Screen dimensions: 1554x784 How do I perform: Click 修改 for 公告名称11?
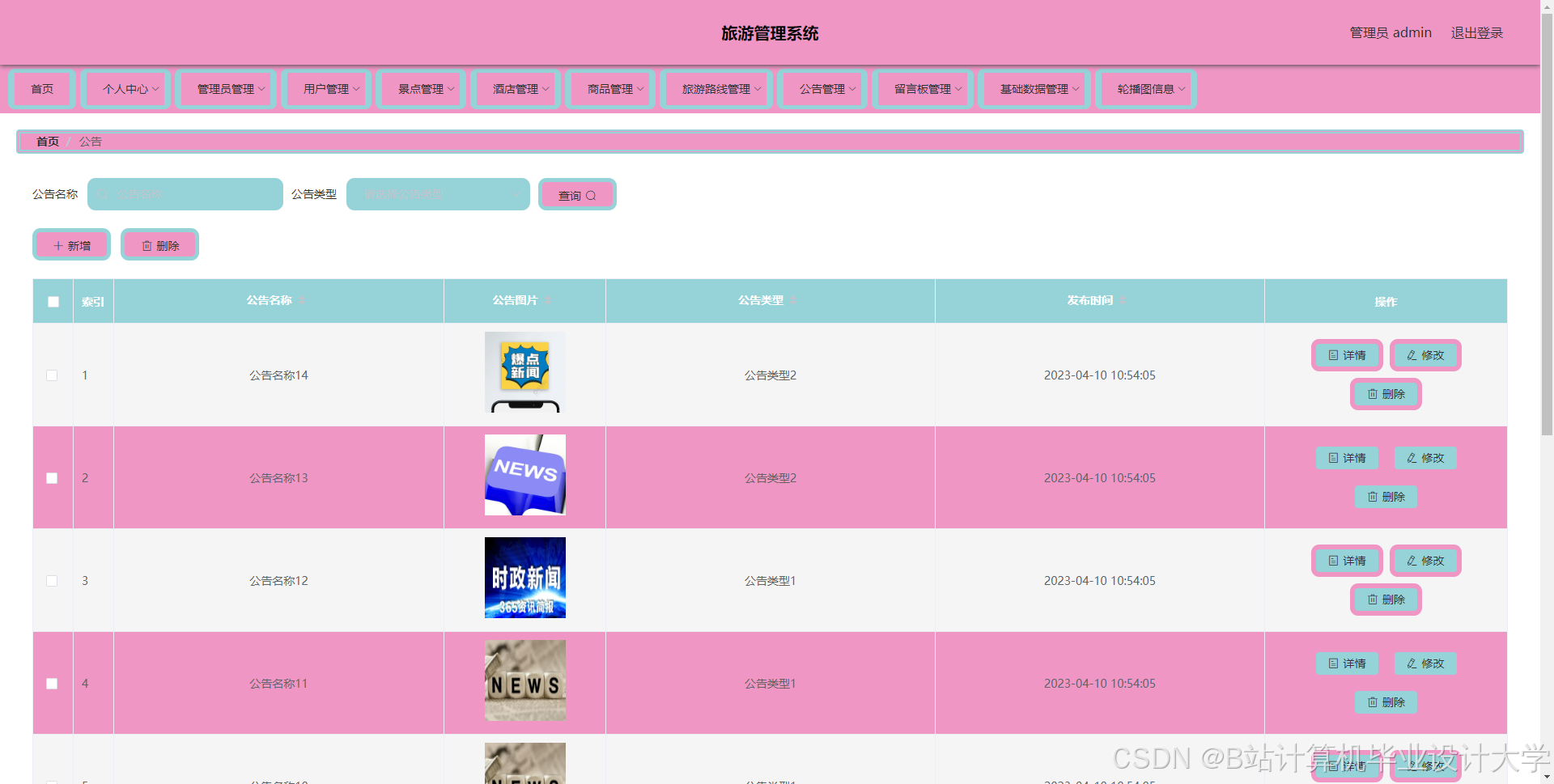tap(1425, 663)
